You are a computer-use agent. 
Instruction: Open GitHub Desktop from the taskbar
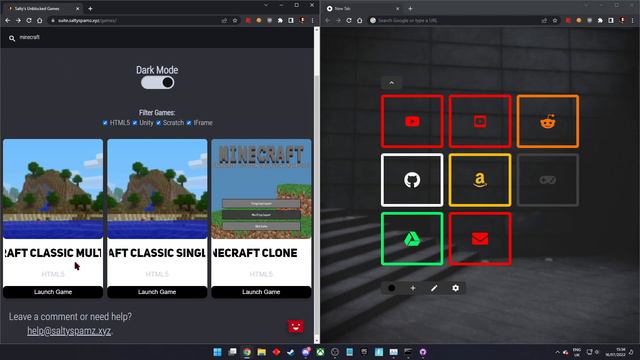(x=422, y=352)
